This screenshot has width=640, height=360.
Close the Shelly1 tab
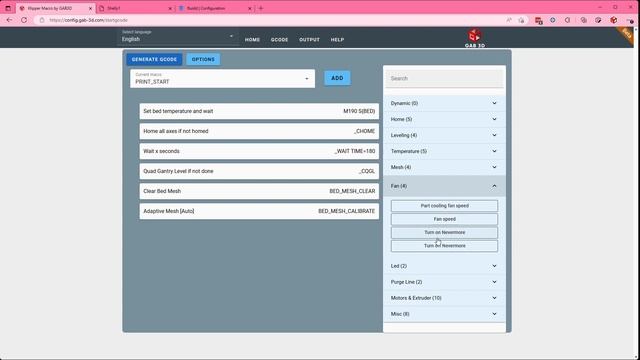[x=170, y=8]
